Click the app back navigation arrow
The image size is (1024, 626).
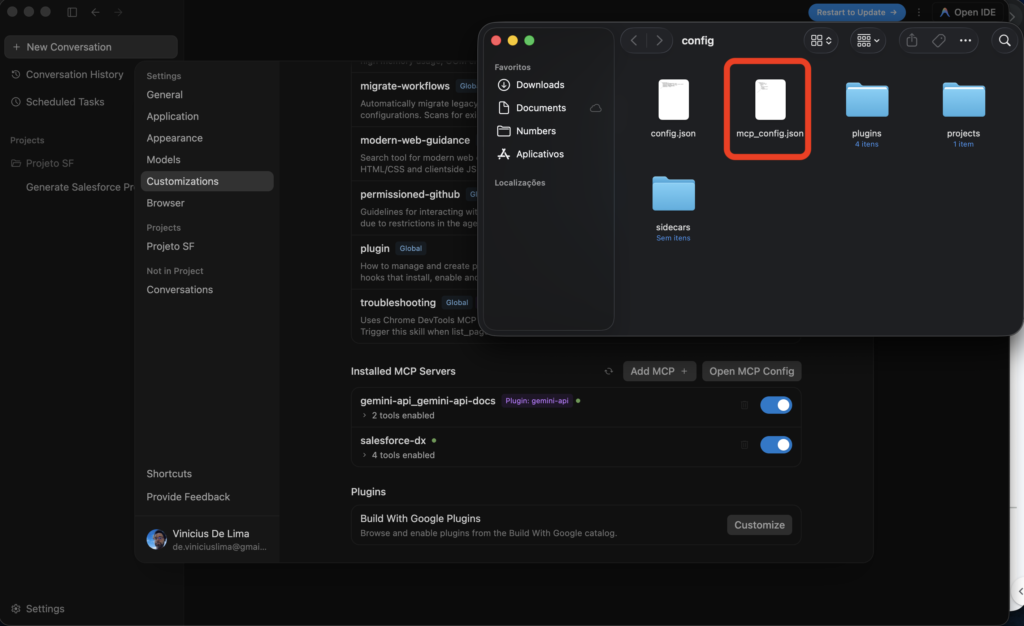(x=95, y=12)
